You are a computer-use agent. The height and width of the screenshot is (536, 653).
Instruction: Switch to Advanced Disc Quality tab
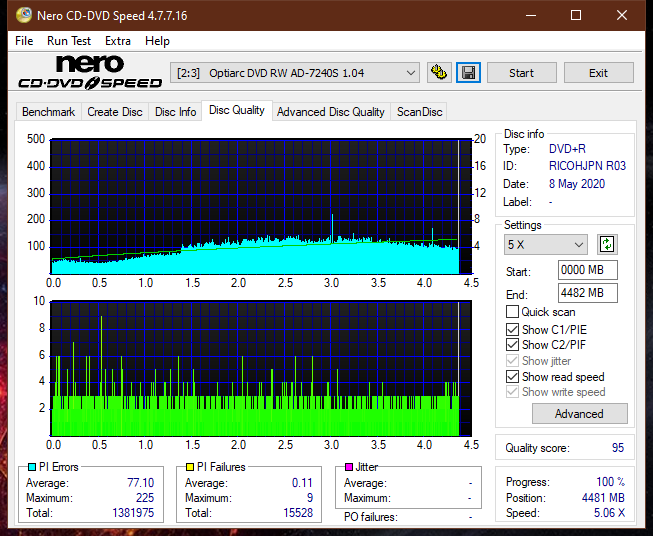pyautogui.click(x=331, y=112)
